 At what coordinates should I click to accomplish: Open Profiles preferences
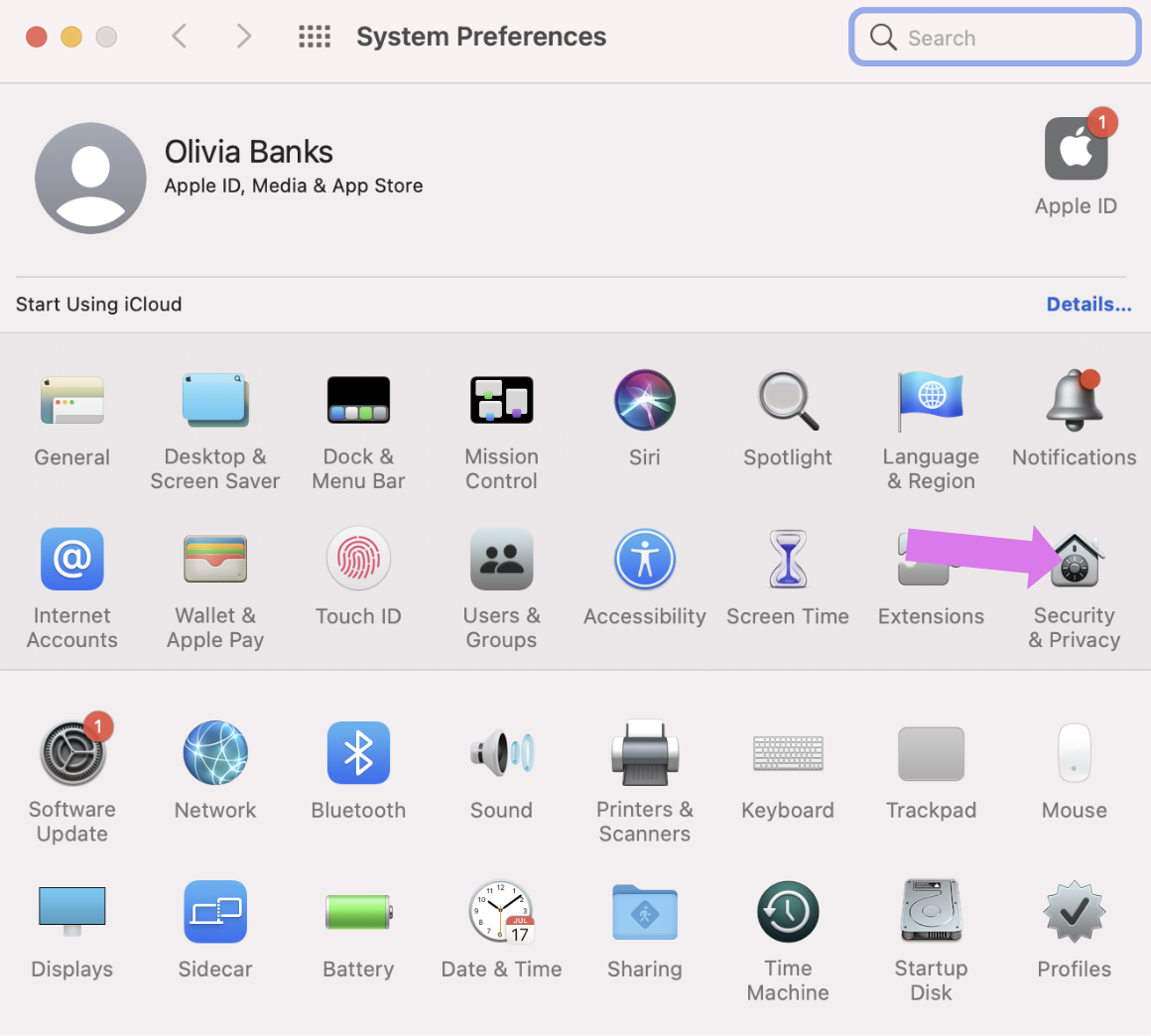coord(1074,911)
